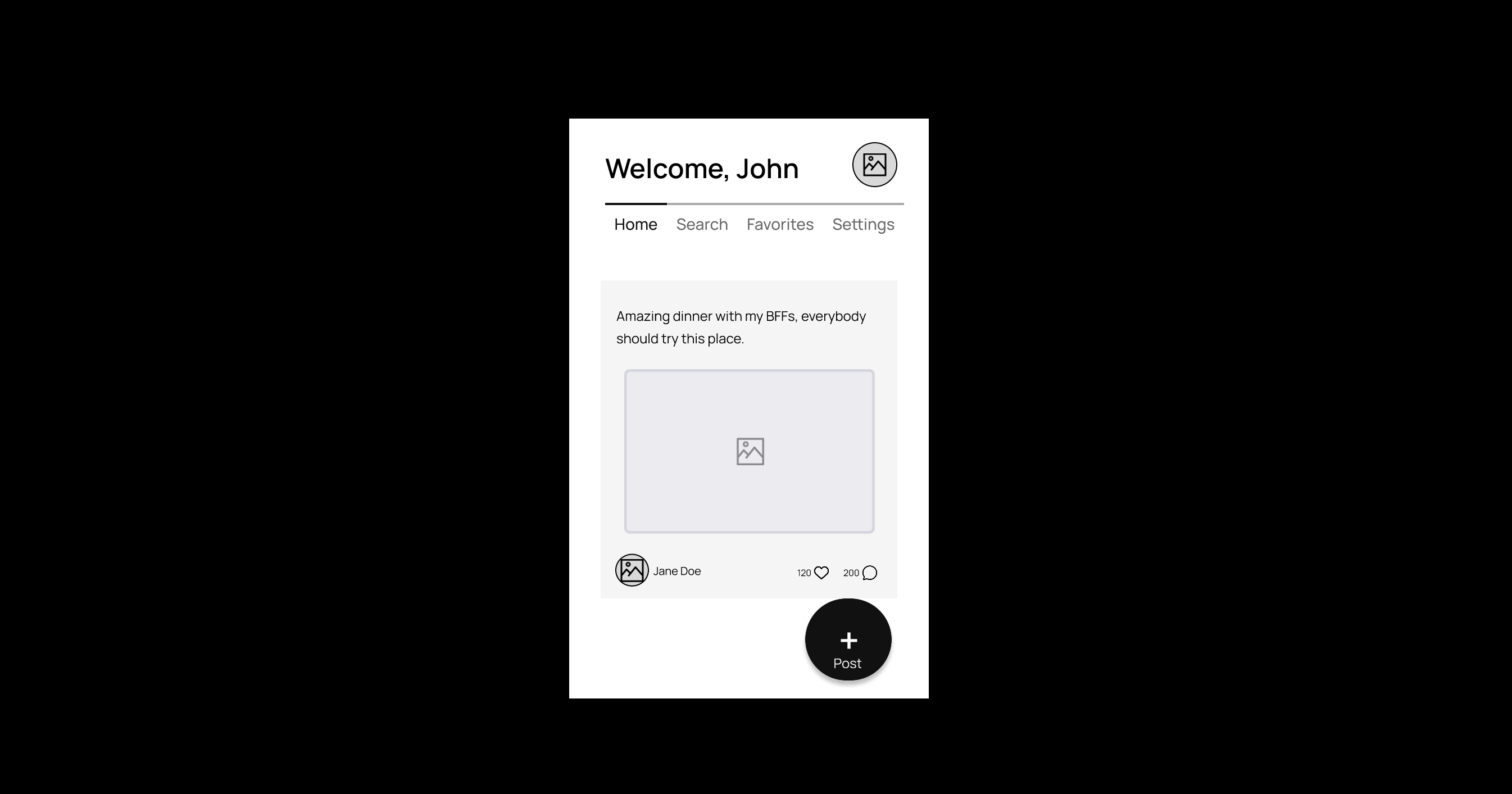
Task: Click the plus icon to create post
Action: (x=848, y=639)
